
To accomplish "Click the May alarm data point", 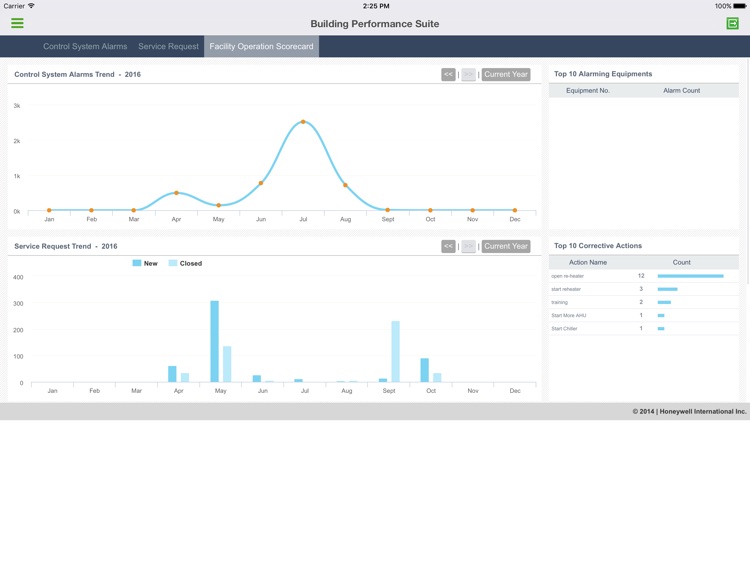I will tap(219, 205).
